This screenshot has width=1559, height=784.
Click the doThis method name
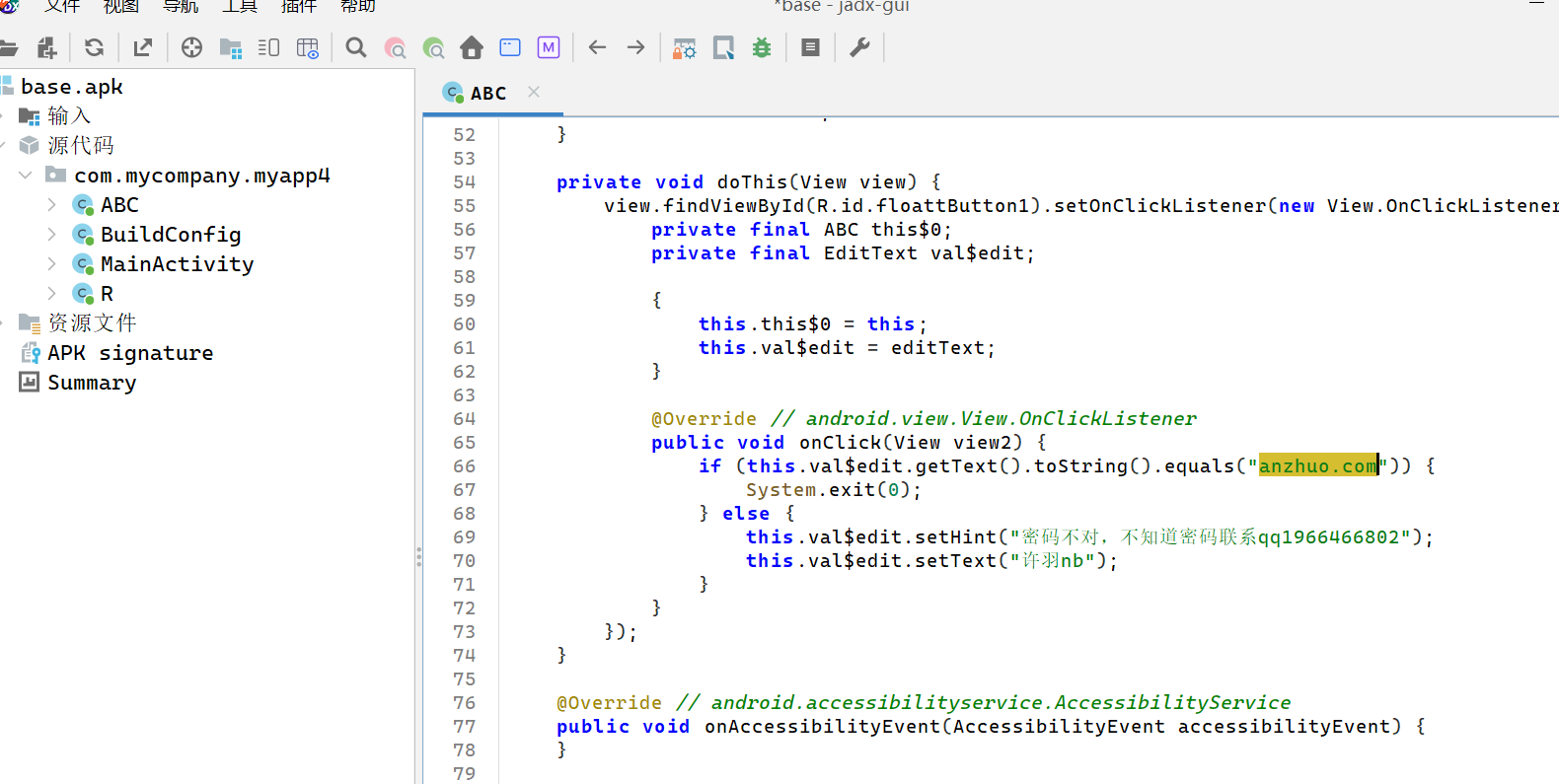[752, 181]
